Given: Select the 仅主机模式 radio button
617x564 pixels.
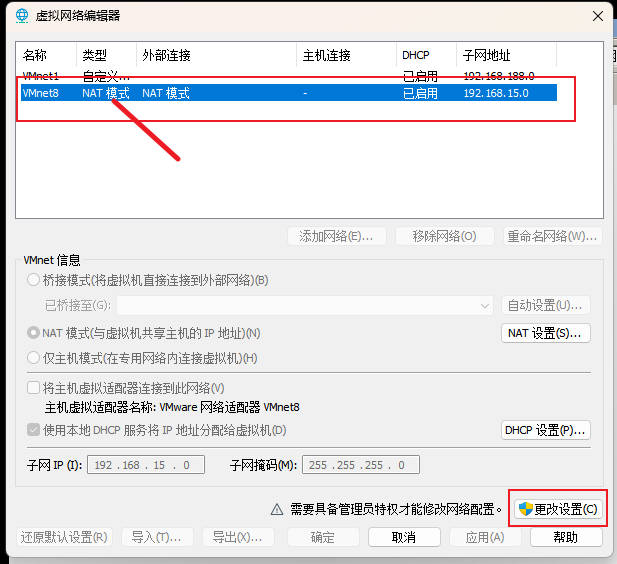Looking at the screenshot, I should (34, 358).
